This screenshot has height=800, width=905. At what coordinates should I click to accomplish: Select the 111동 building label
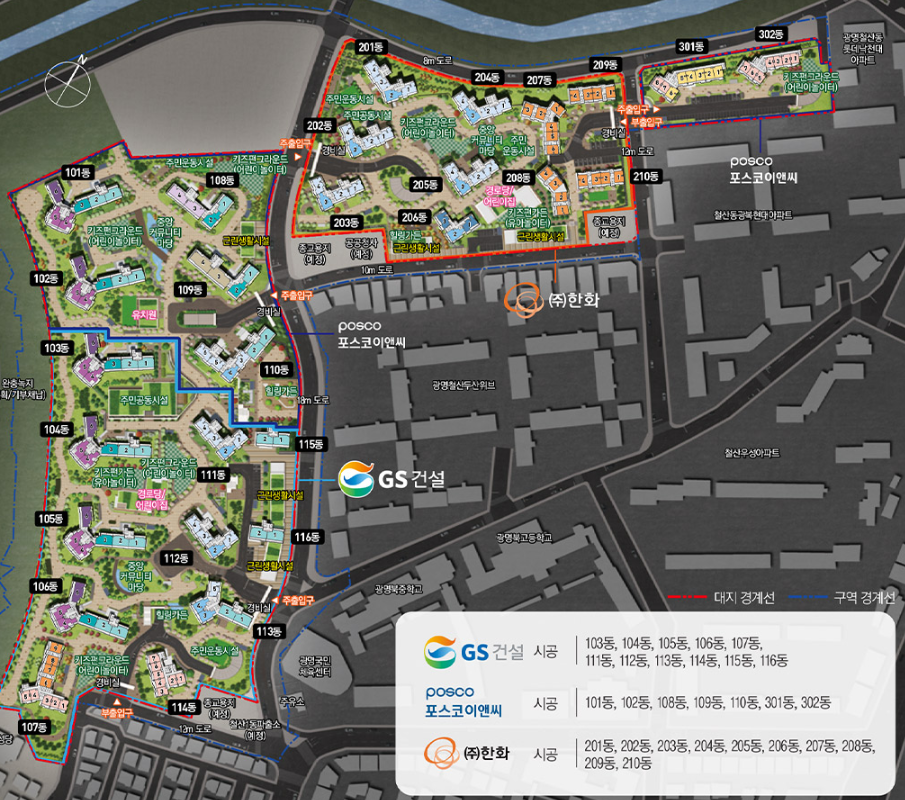tap(213, 474)
